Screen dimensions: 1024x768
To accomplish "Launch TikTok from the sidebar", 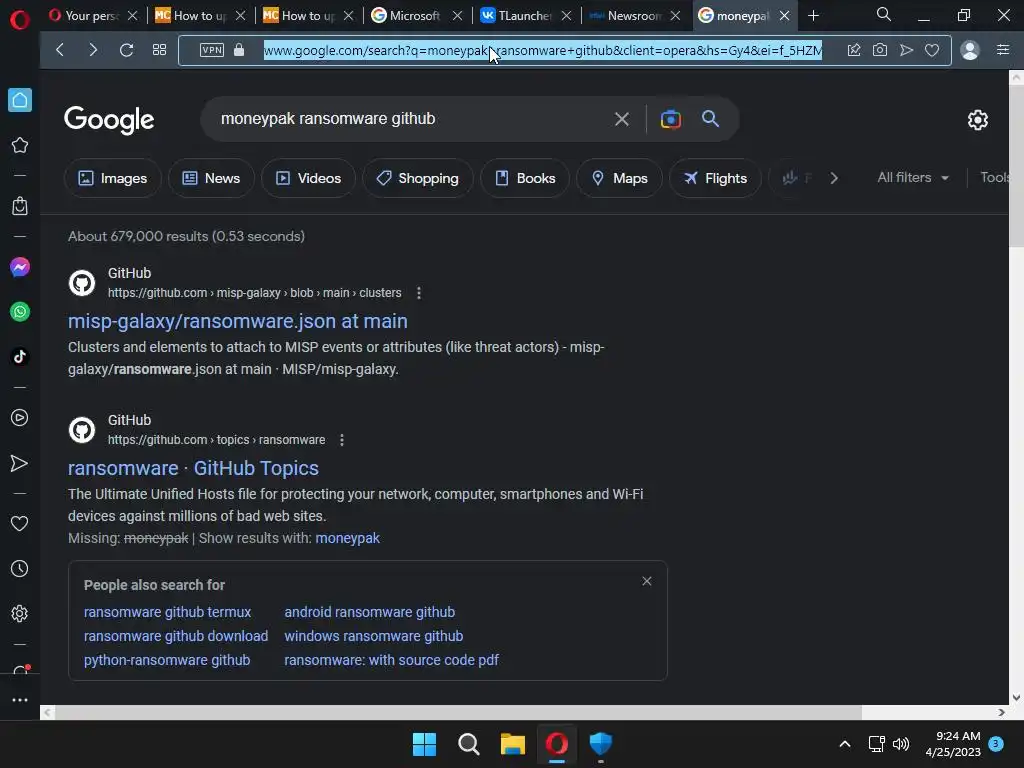I will pos(20,357).
